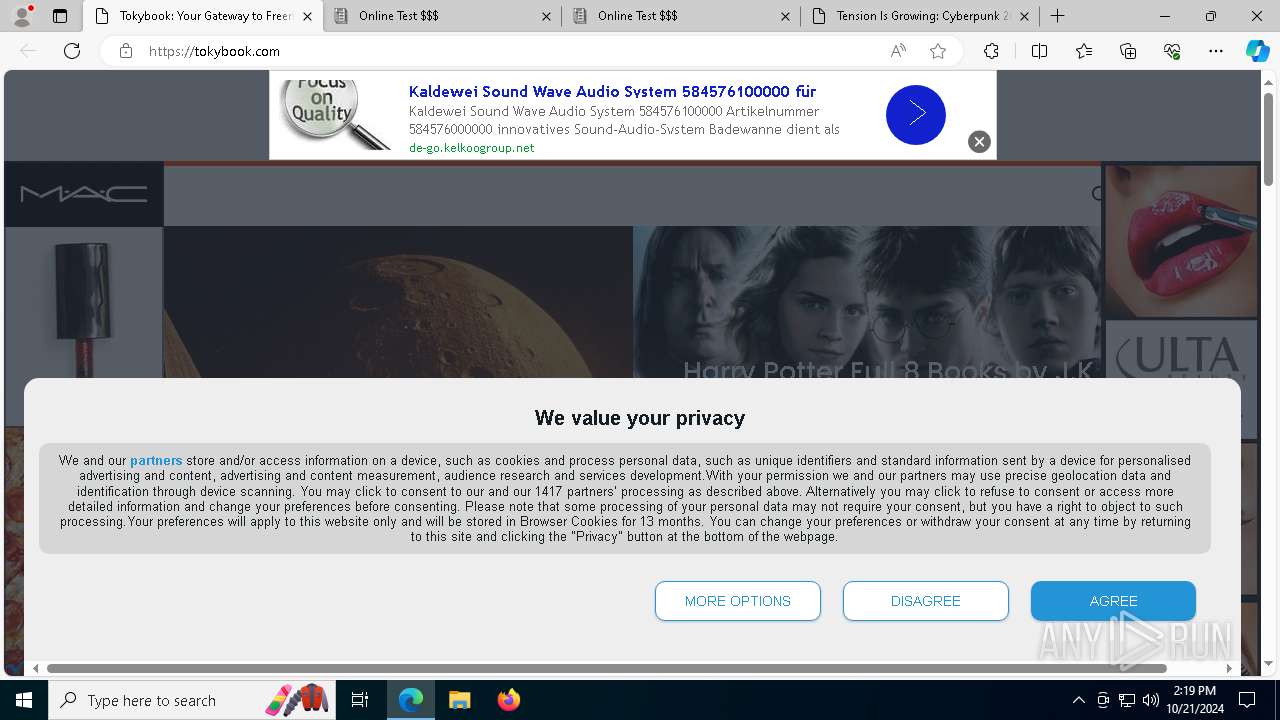
Task: Open Task View
Action: (360, 700)
